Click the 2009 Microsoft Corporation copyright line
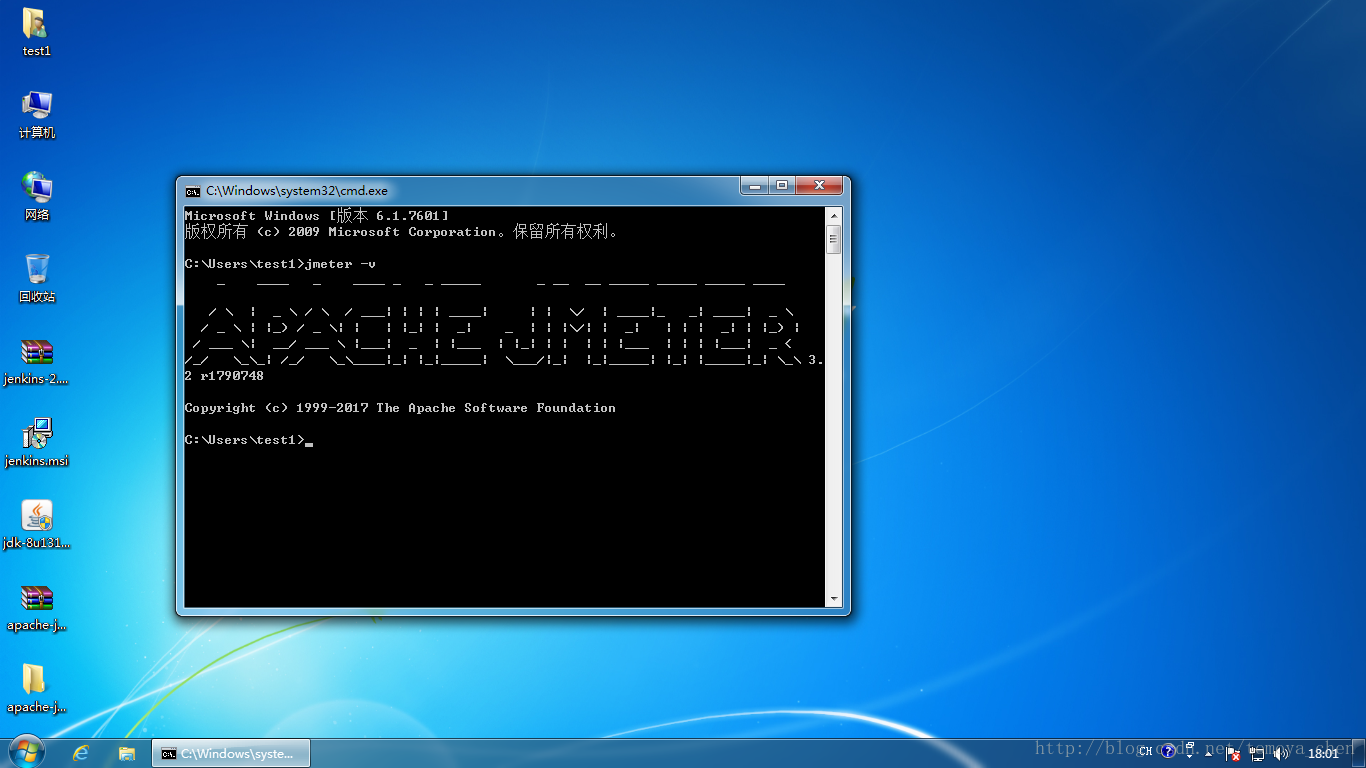1366x768 pixels. coord(402,232)
